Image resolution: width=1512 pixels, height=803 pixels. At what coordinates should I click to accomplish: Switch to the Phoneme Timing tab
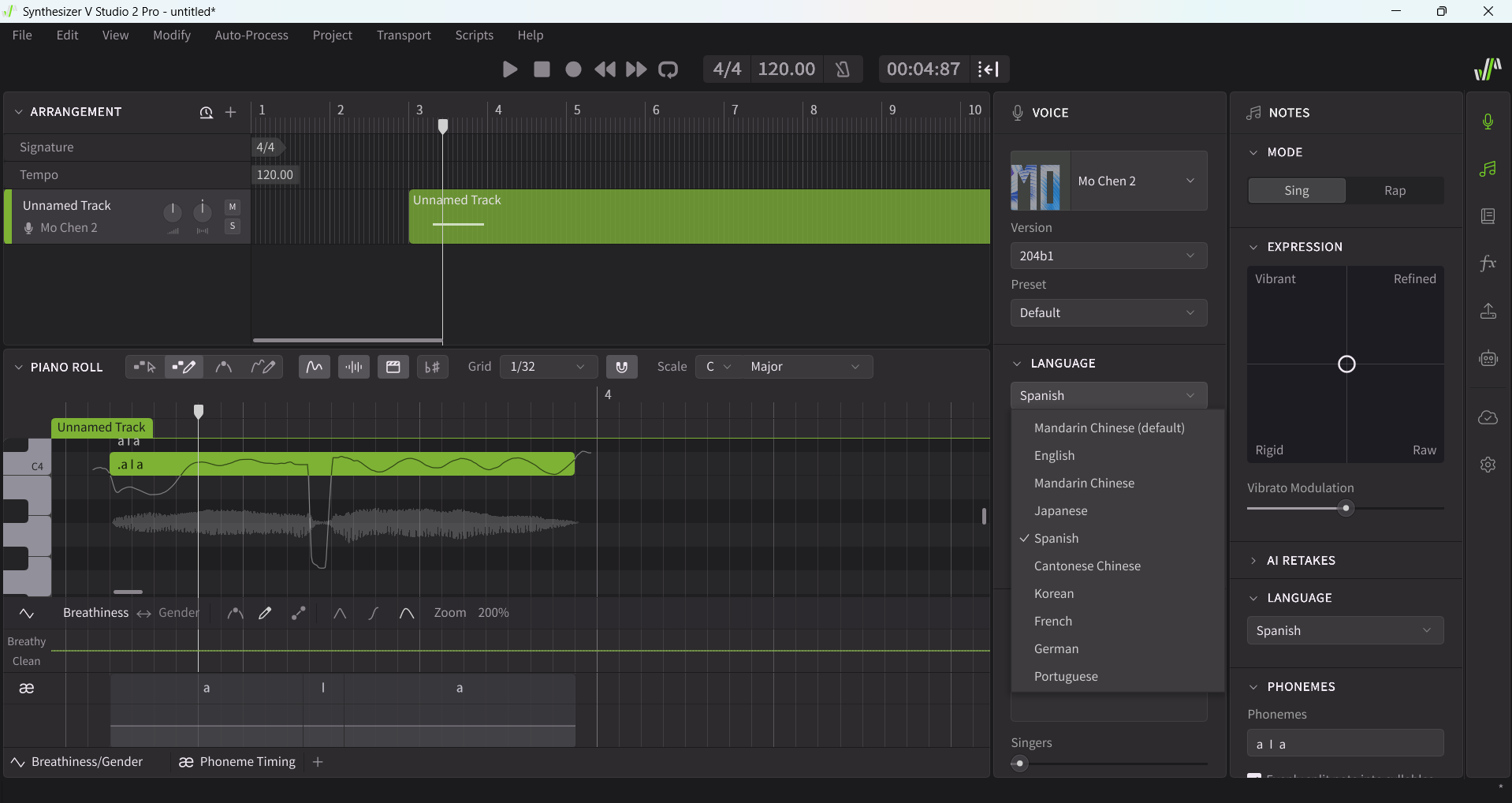[x=237, y=762]
